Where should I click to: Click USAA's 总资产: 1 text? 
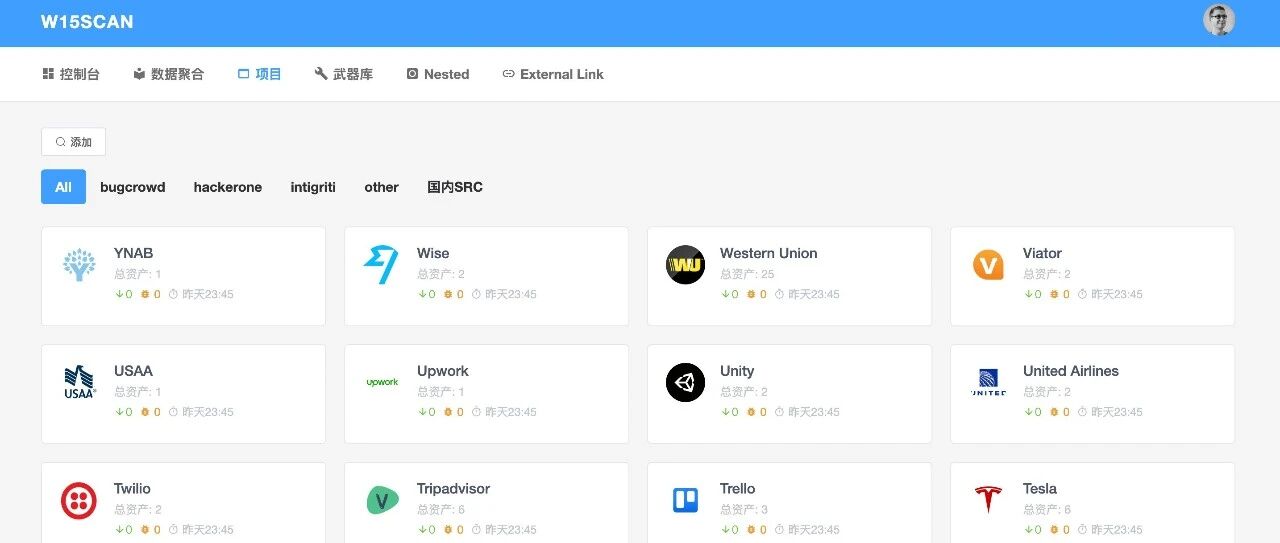[138, 392]
